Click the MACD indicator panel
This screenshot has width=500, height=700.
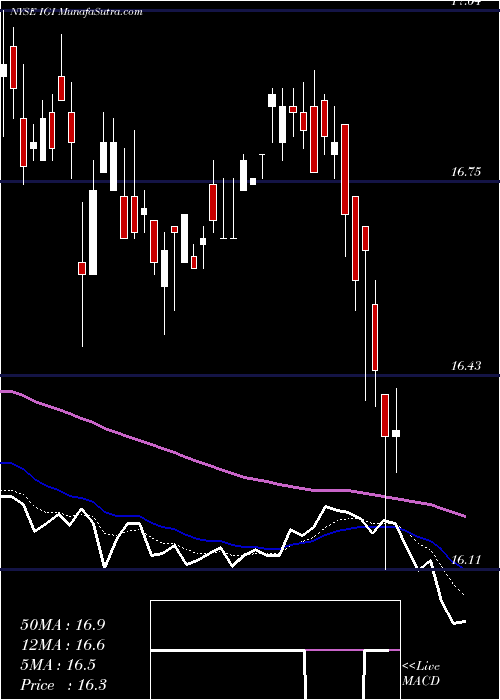pos(275,650)
